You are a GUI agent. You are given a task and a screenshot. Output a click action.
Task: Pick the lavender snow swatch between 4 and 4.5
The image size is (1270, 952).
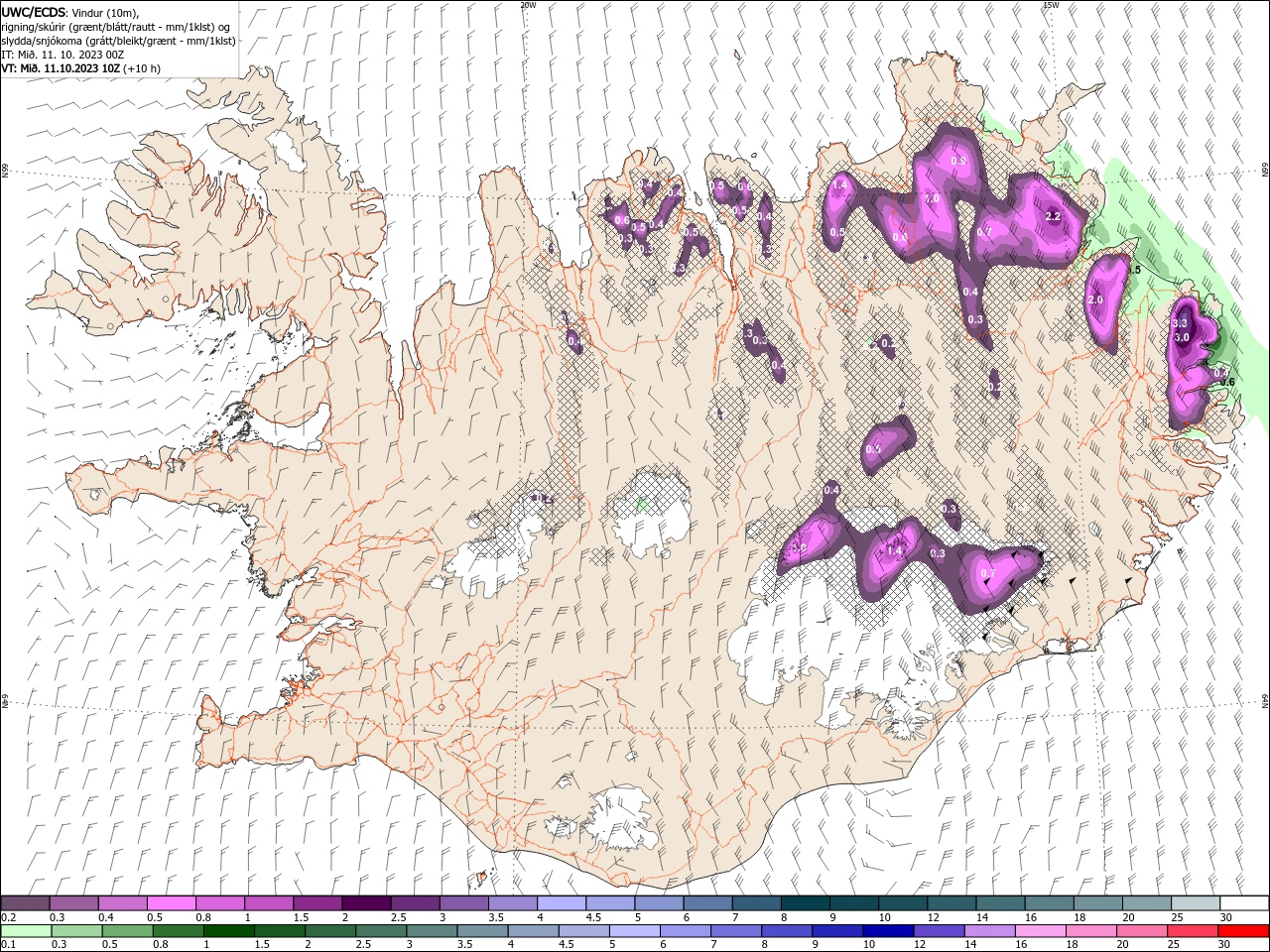tap(562, 903)
